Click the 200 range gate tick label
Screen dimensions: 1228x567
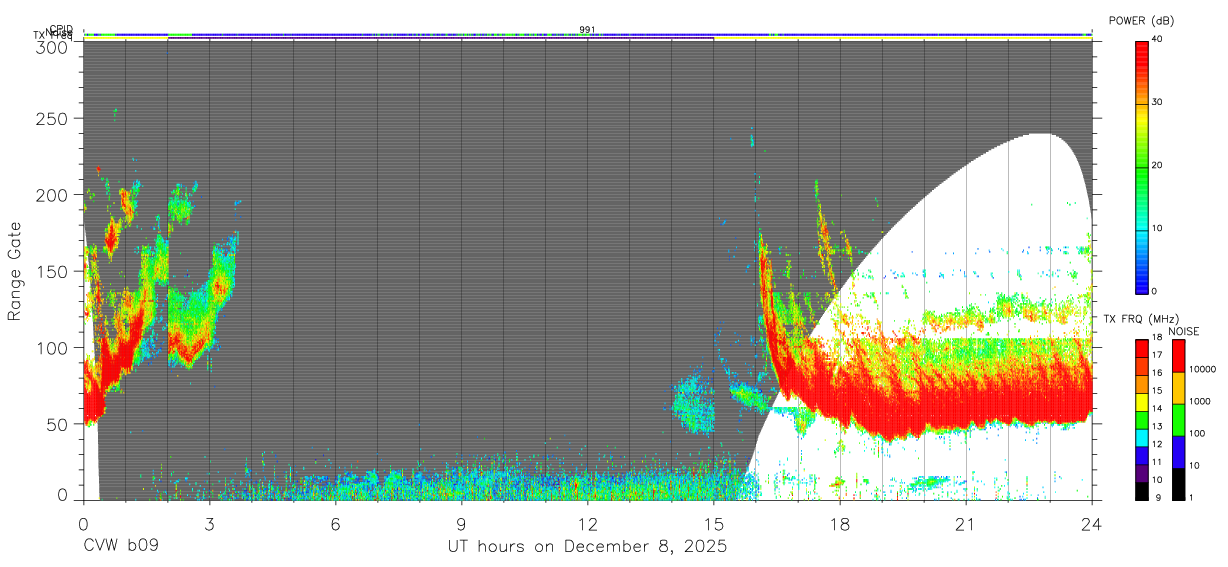pyautogui.click(x=52, y=194)
